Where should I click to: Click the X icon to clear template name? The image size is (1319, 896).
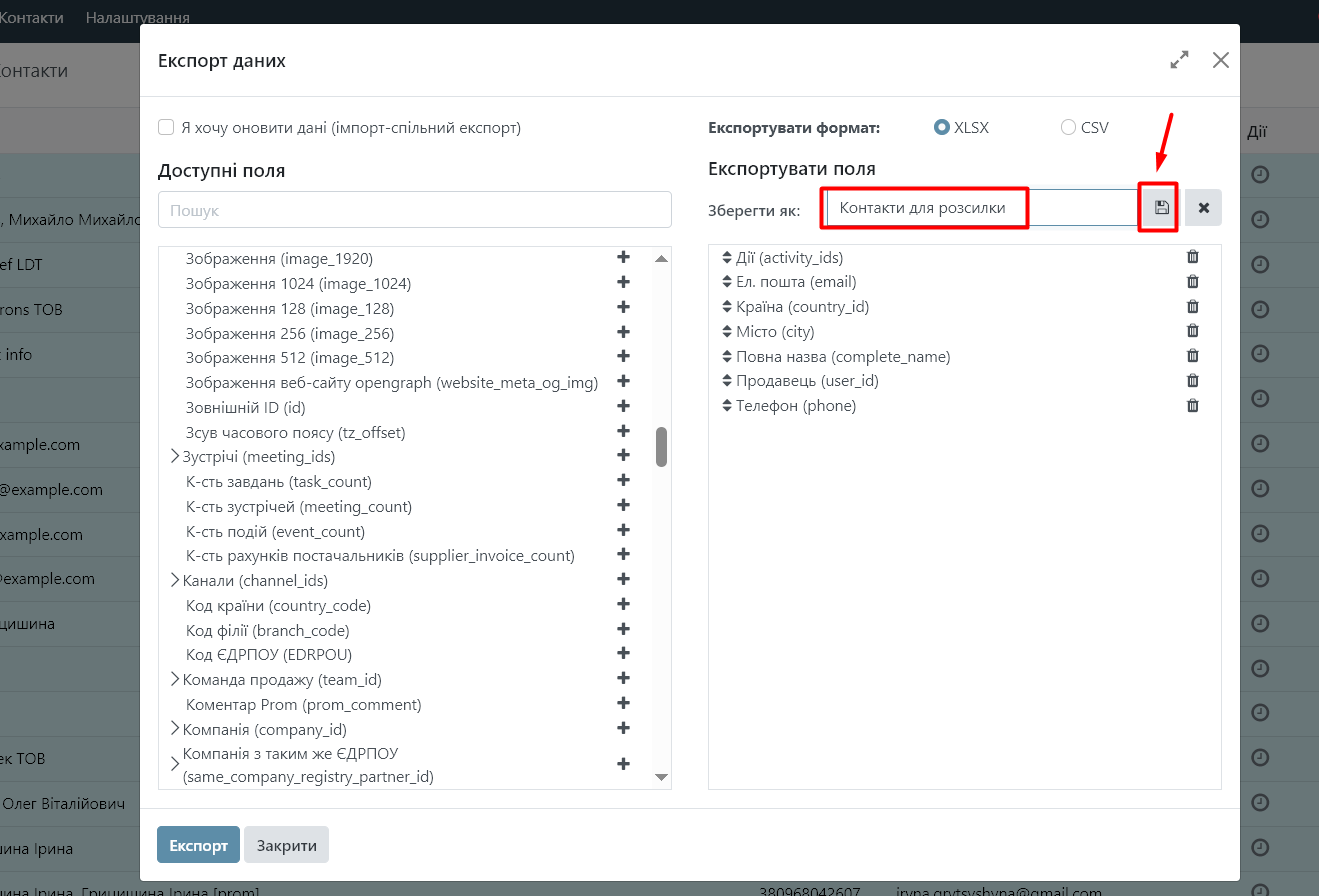[1203, 208]
